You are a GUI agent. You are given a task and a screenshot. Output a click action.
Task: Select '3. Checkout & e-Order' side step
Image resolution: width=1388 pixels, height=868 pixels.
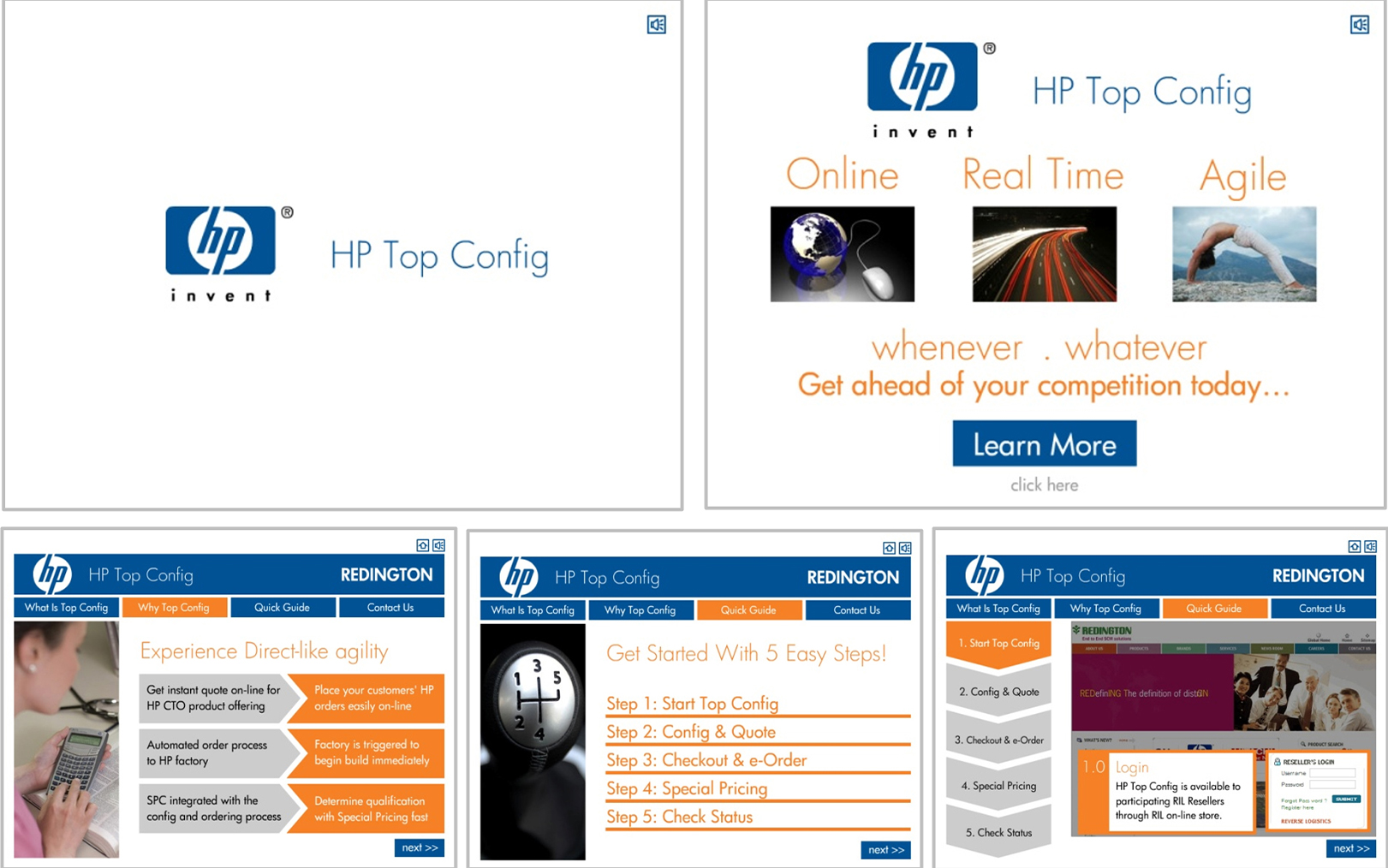coord(998,740)
